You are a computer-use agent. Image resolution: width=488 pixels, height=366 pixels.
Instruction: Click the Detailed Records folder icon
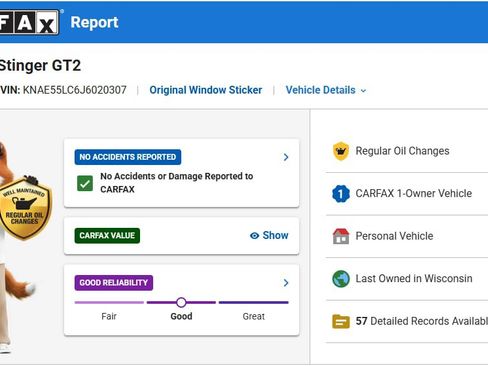click(x=341, y=321)
